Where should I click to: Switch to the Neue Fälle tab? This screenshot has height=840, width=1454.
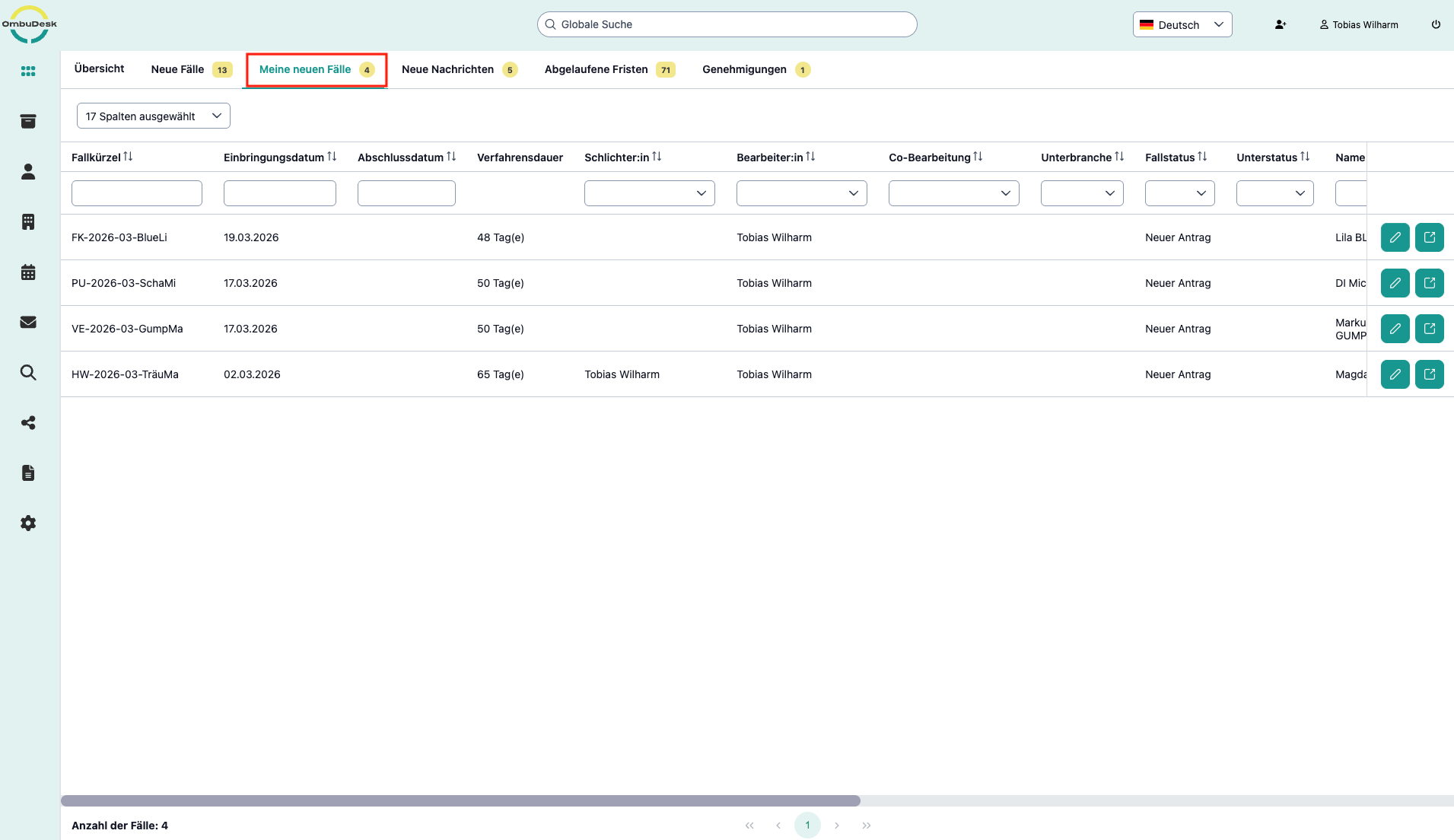191,69
